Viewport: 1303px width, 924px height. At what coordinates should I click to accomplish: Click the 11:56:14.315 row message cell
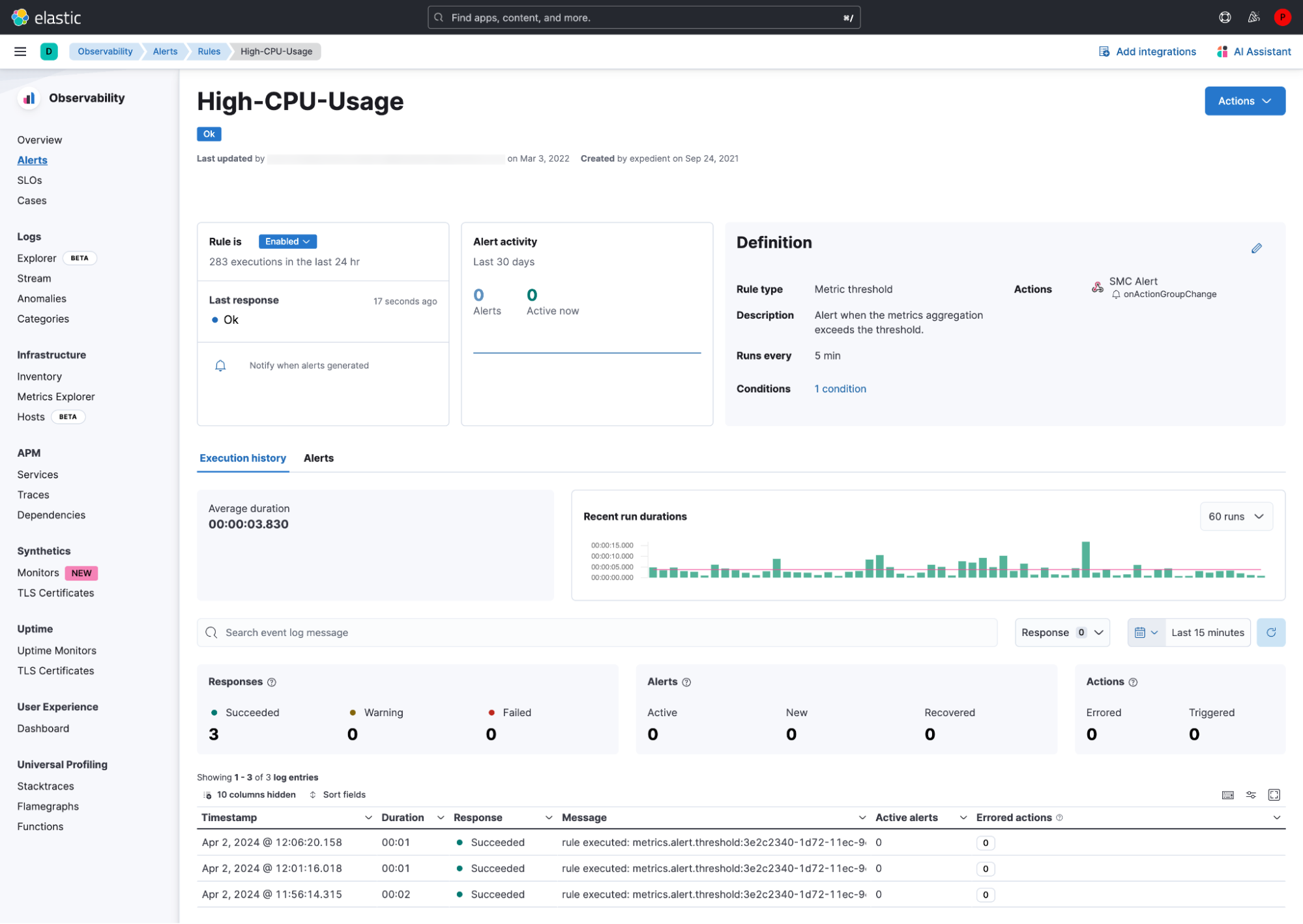pos(713,895)
